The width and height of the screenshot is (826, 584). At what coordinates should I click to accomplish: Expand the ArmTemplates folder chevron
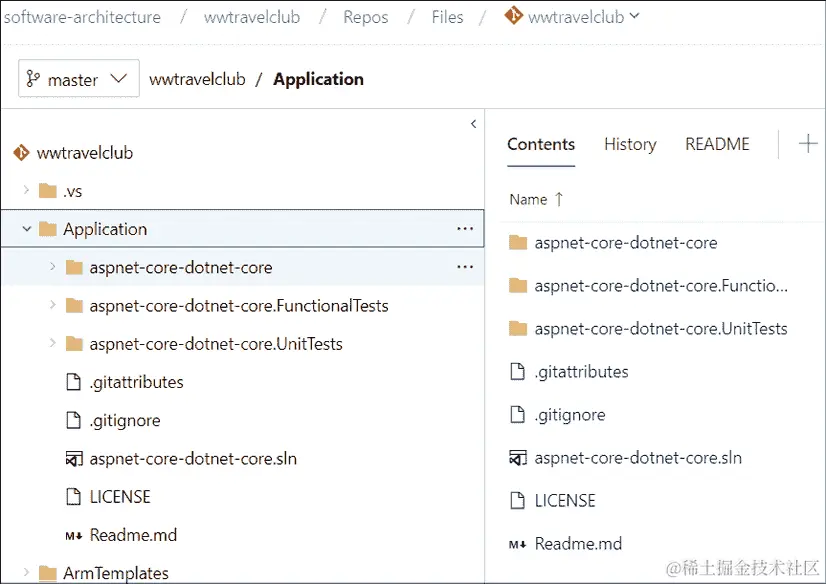(x=26, y=573)
